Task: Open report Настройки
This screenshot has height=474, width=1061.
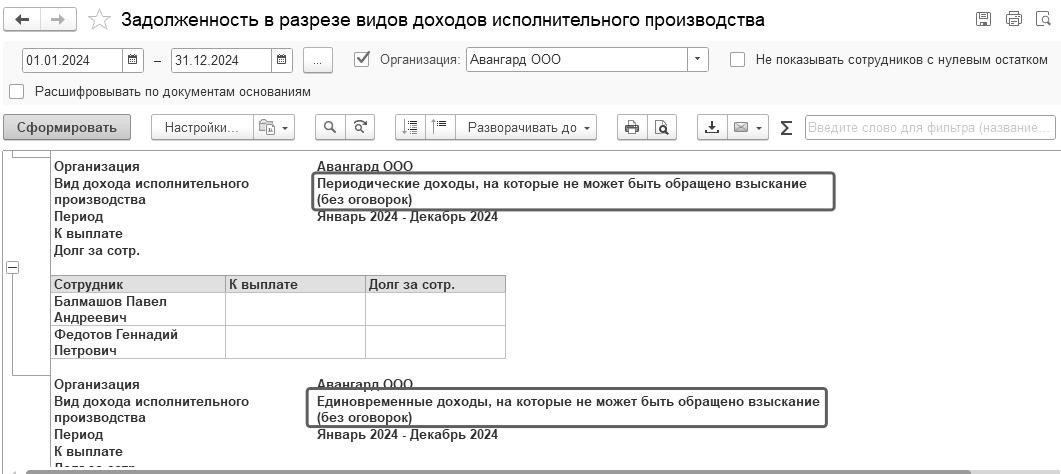Action: point(202,127)
